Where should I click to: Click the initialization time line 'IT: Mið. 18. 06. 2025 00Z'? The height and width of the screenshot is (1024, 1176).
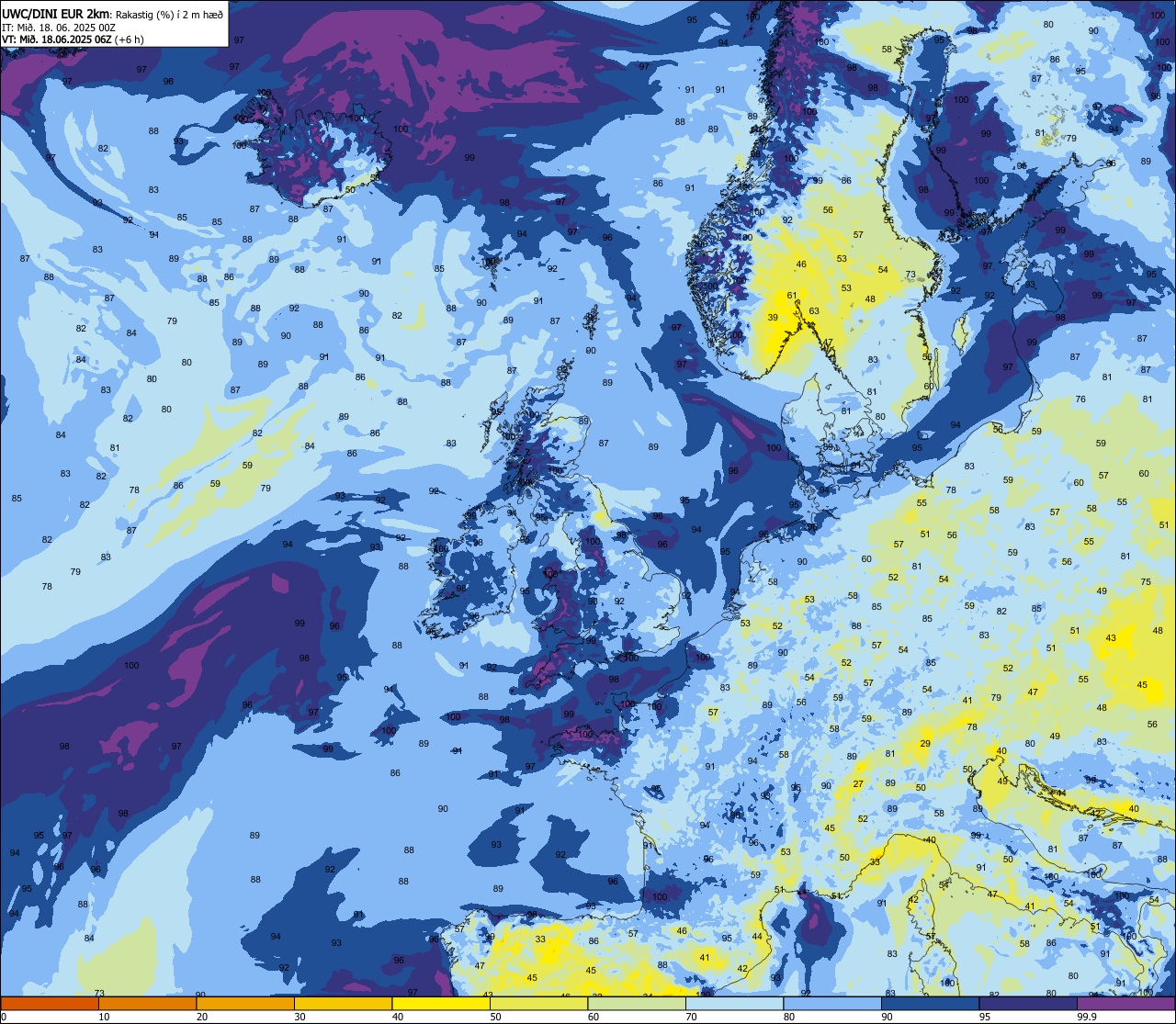pos(59,27)
